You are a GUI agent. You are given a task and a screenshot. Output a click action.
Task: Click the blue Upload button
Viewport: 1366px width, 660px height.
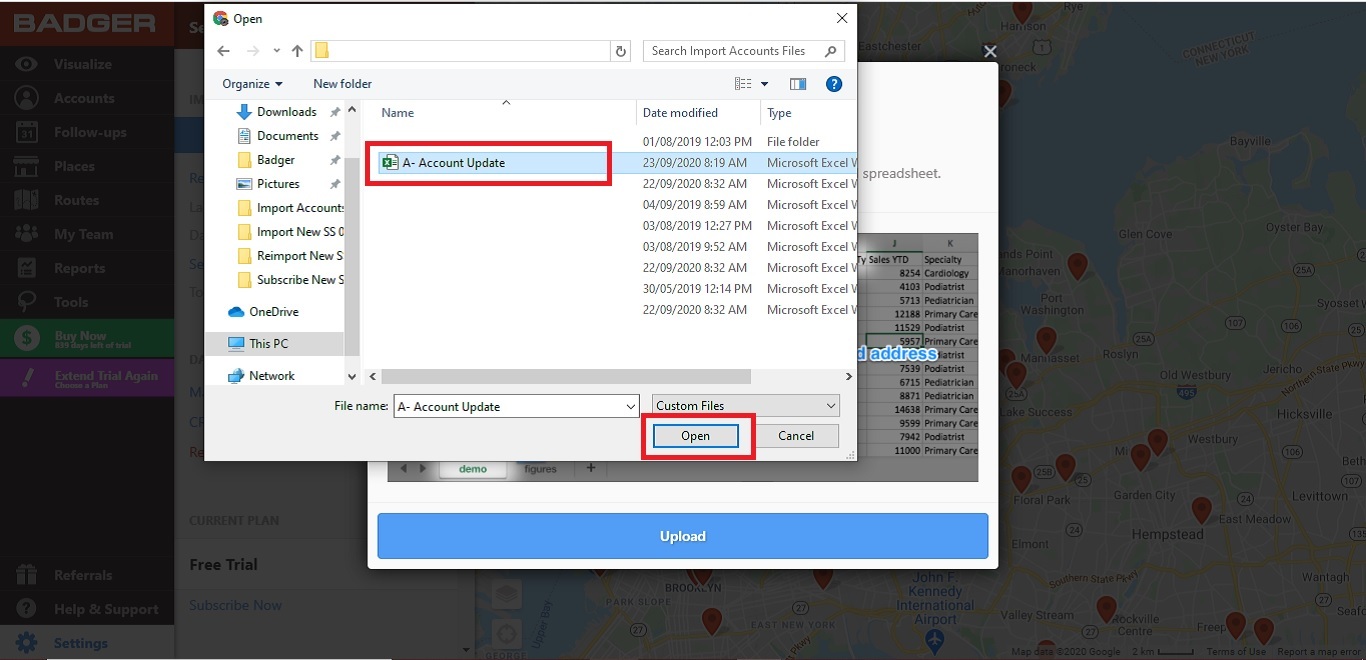[x=683, y=536]
